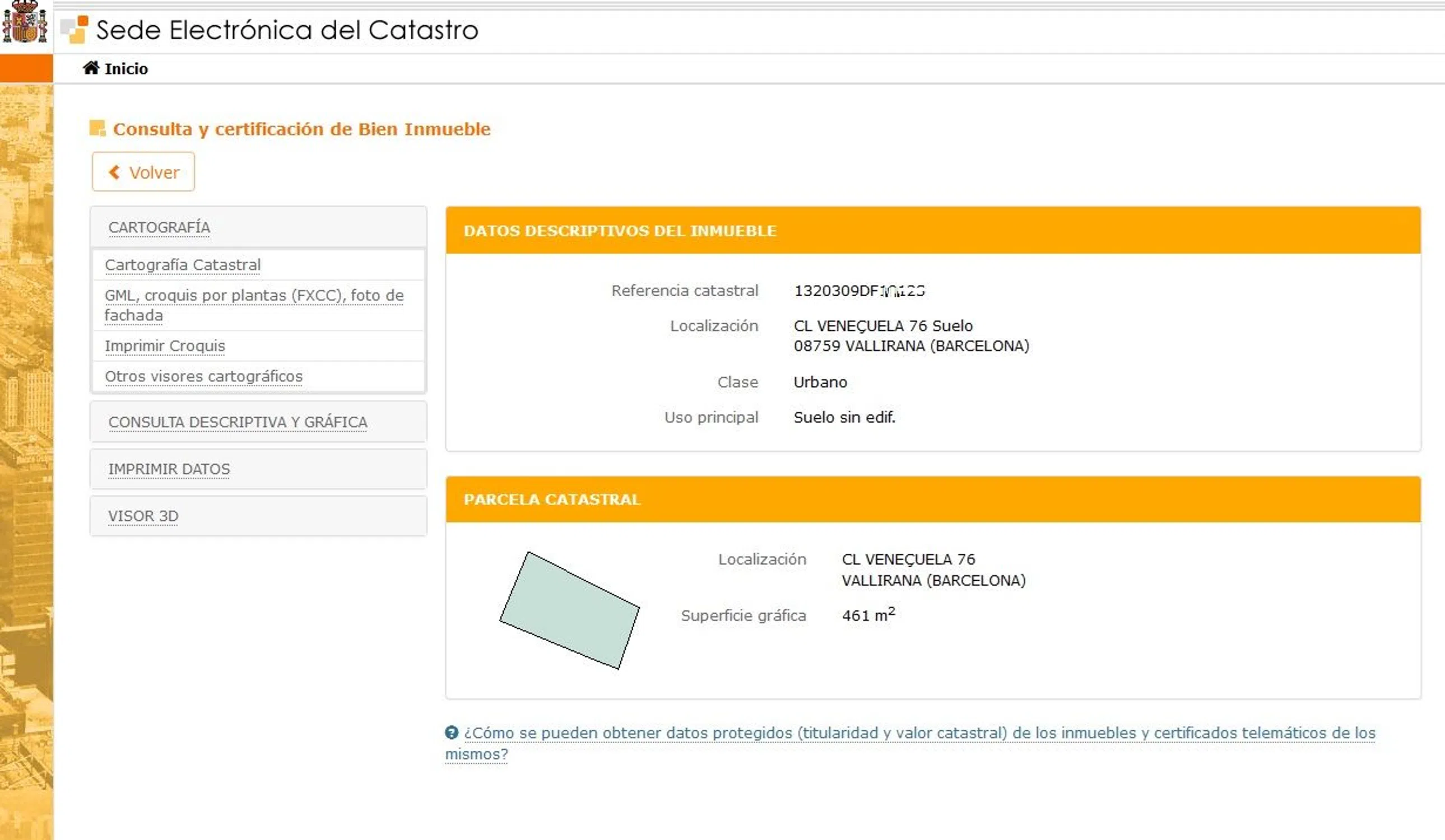
Task: Click the blue question mark help icon
Action: (451, 732)
